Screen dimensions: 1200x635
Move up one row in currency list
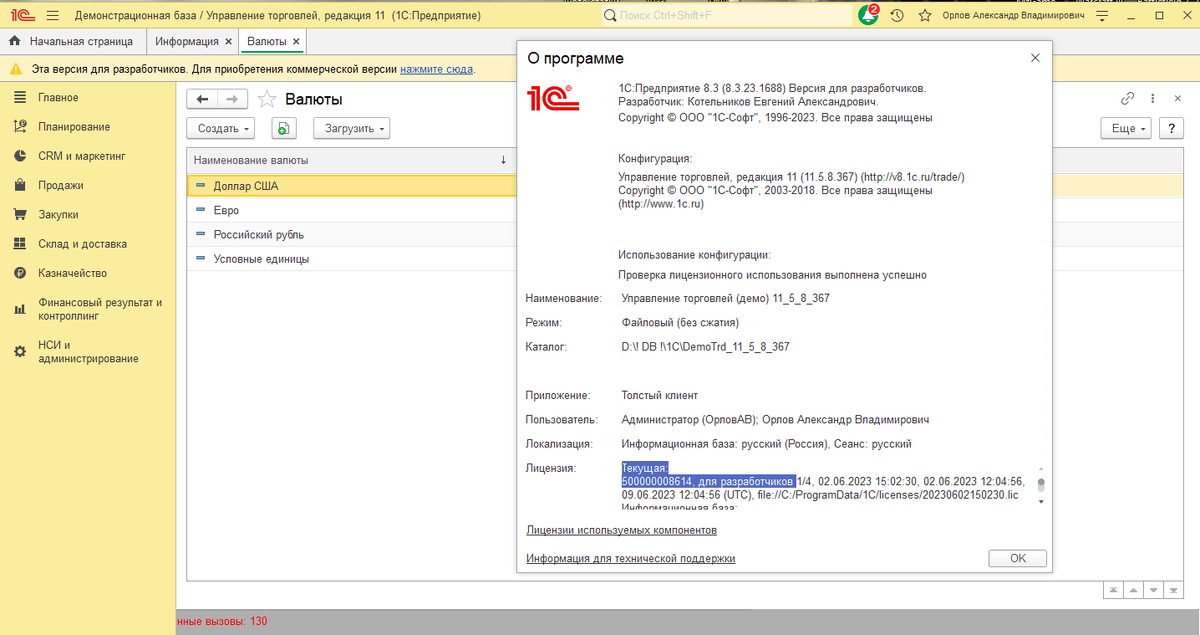(1134, 589)
